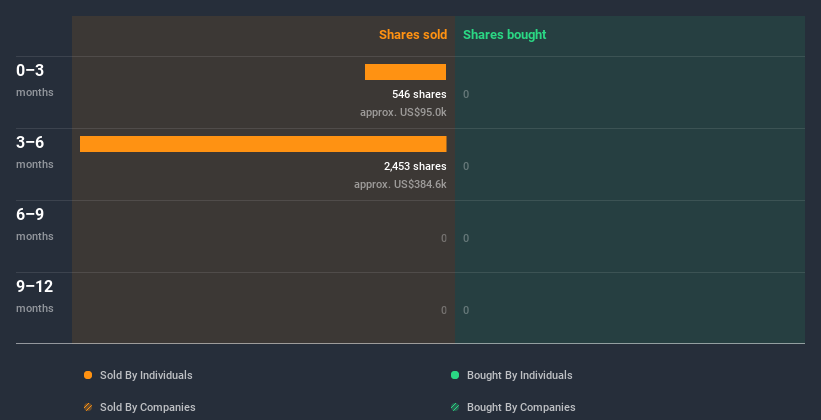821x420 pixels.
Task: Click the orange Sold By Individuals legend dot
Action: click(88, 375)
